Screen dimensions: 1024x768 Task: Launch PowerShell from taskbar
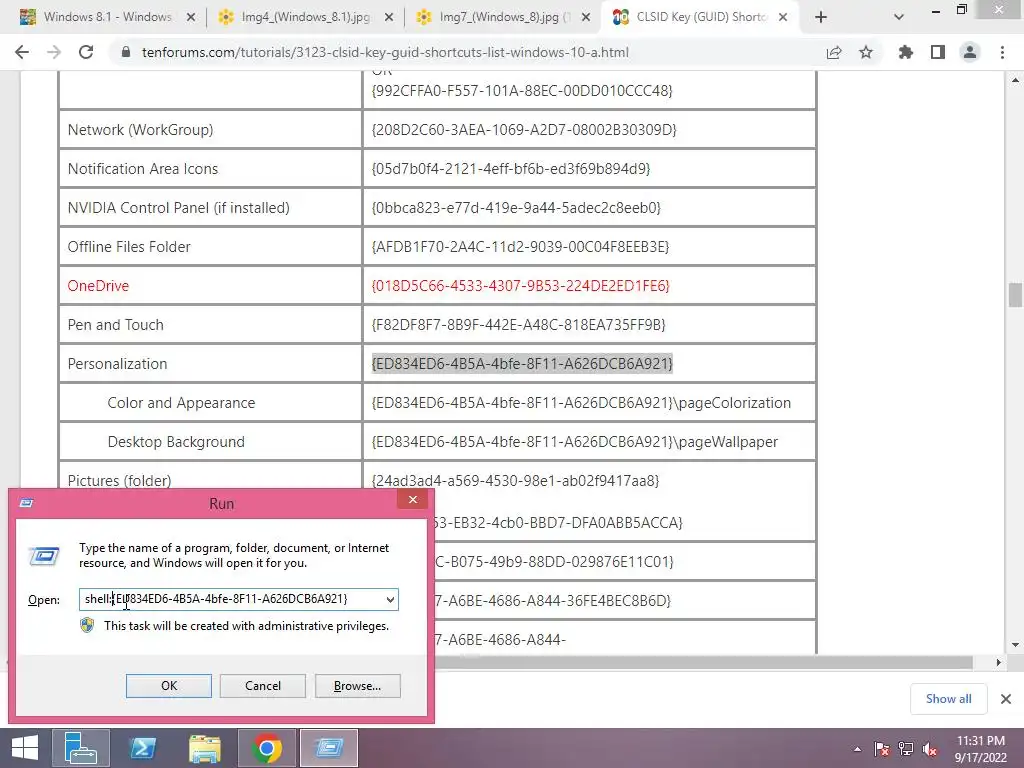[x=143, y=748]
